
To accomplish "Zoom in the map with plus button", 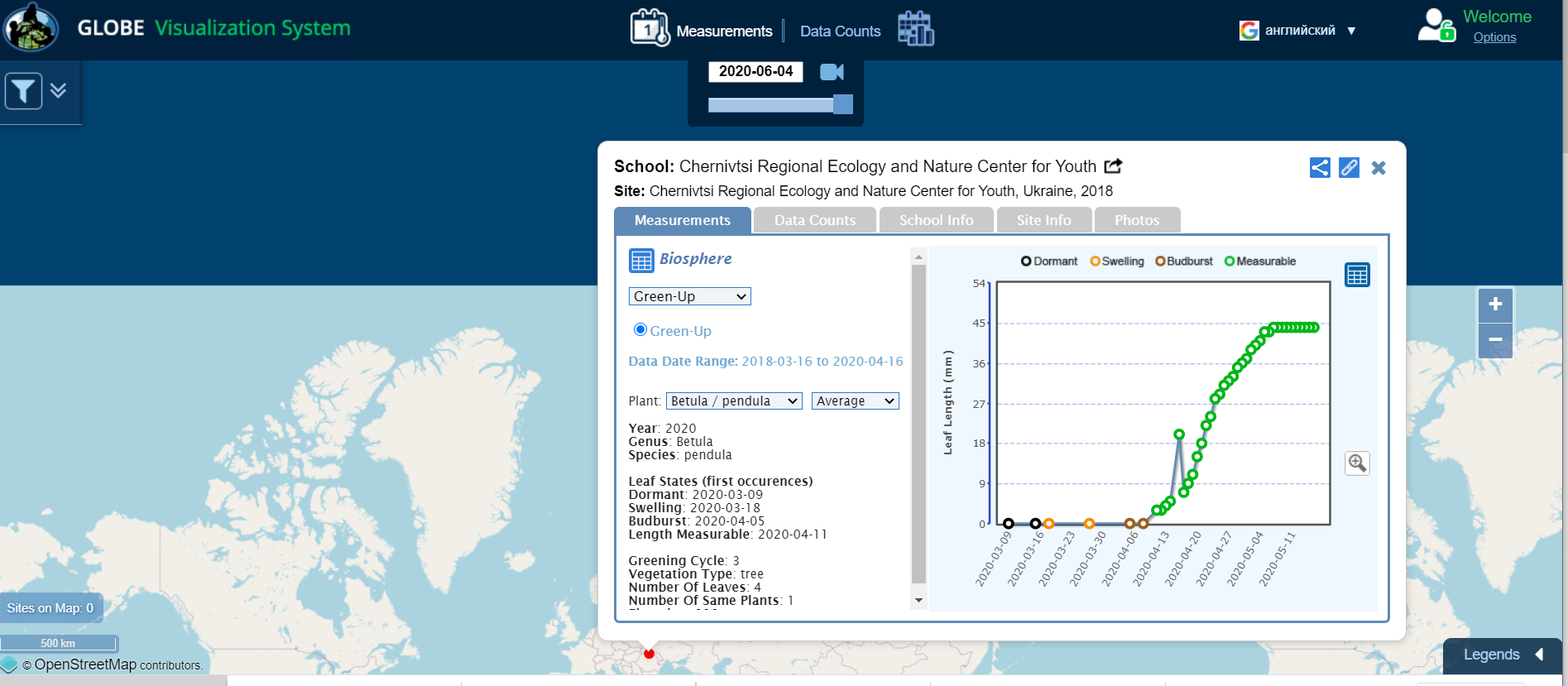I will coord(1495,305).
